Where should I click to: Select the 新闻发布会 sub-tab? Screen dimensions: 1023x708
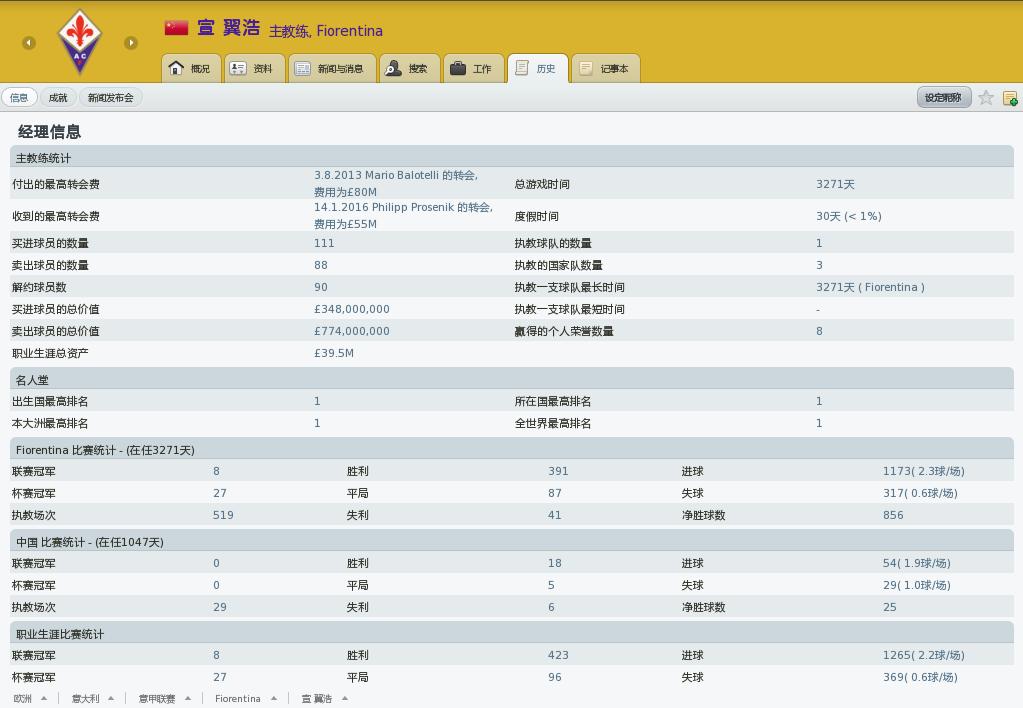pyautogui.click(x=110, y=97)
